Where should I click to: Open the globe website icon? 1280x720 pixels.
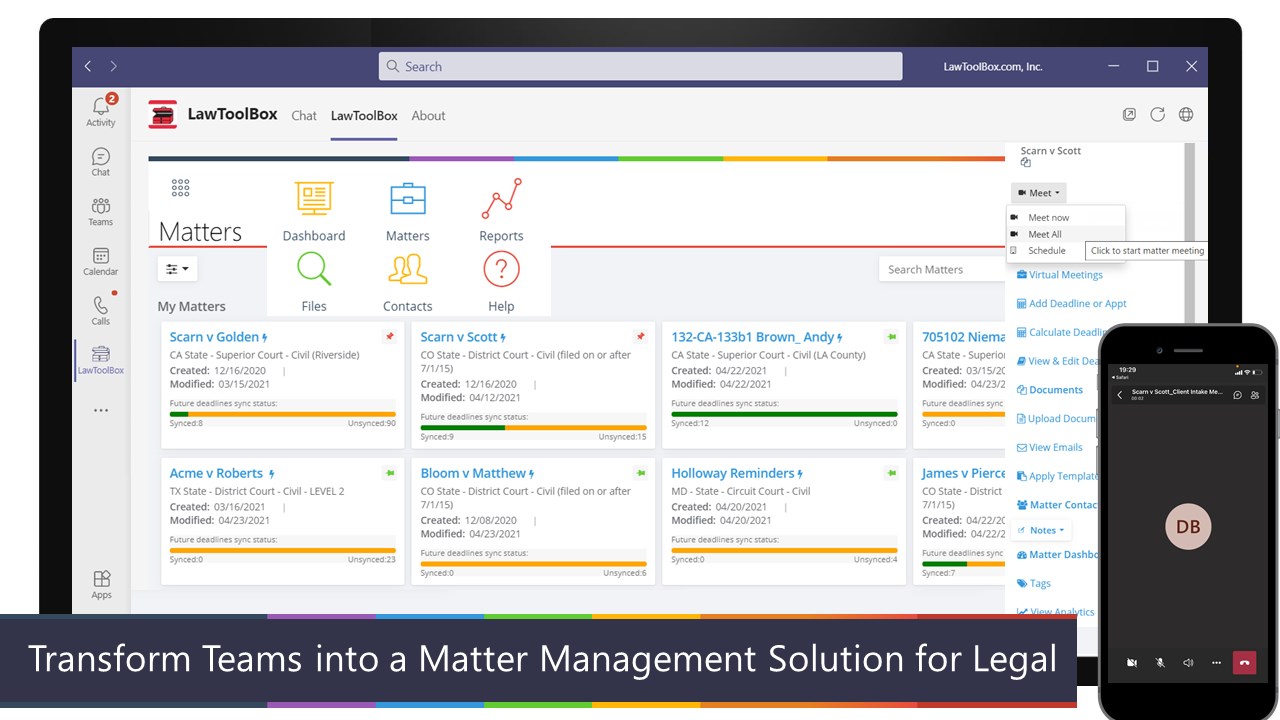pyautogui.click(x=1186, y=115)
